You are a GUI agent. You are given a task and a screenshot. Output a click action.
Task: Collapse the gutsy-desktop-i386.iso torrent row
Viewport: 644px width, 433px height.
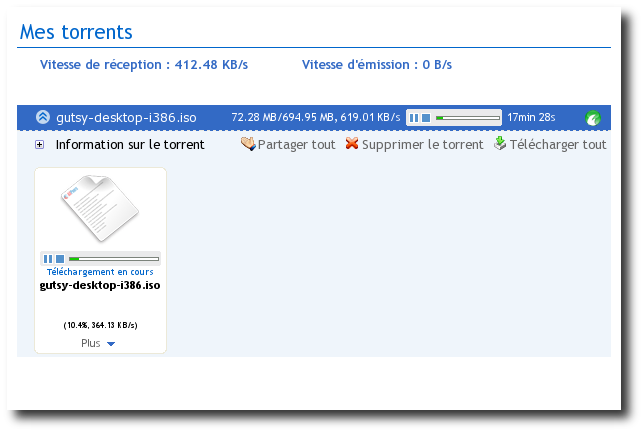(x=43, y=117)
